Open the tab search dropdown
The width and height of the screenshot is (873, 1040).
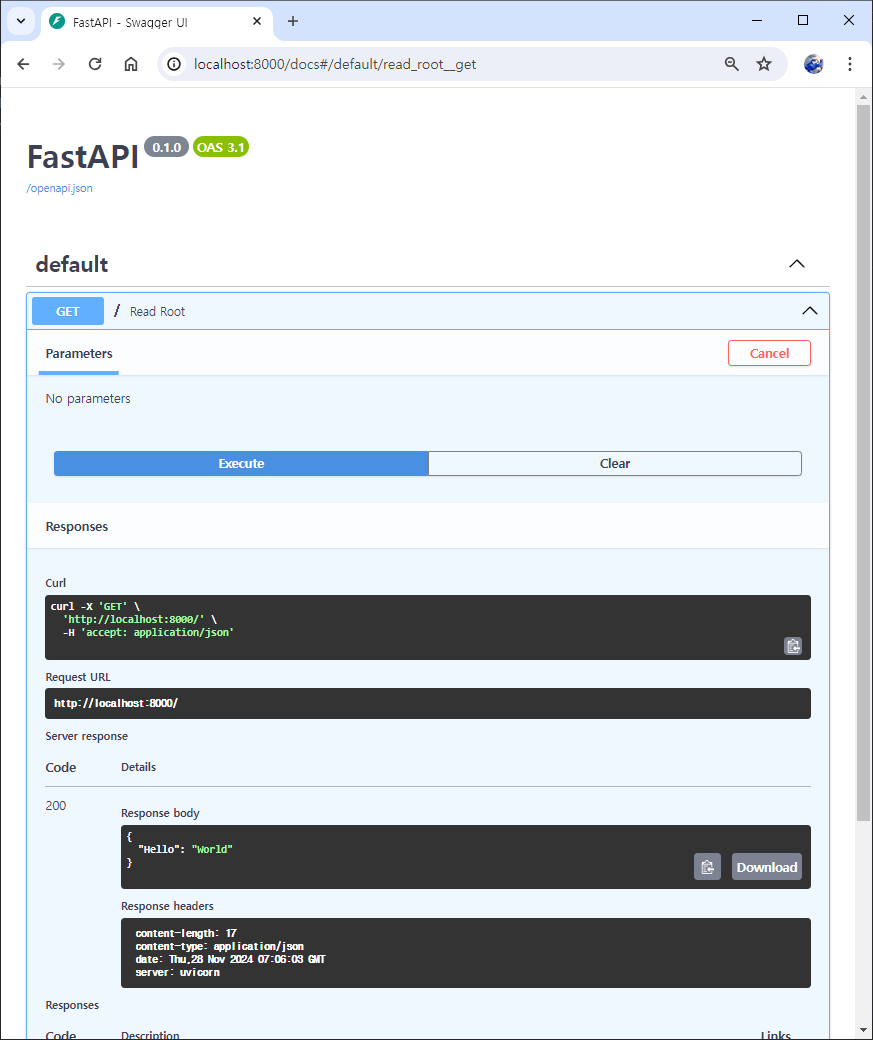tap(21, 21)
